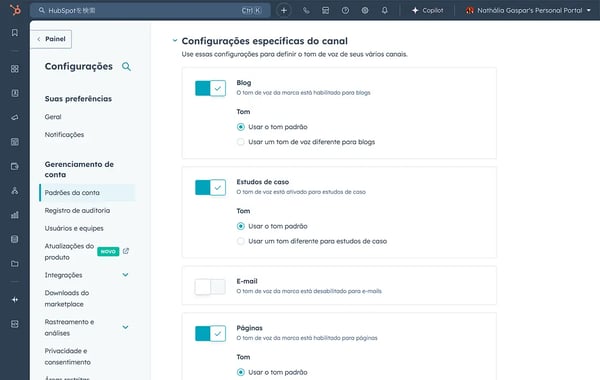Click the Ctrl K shortcut hint

[251, 11]
